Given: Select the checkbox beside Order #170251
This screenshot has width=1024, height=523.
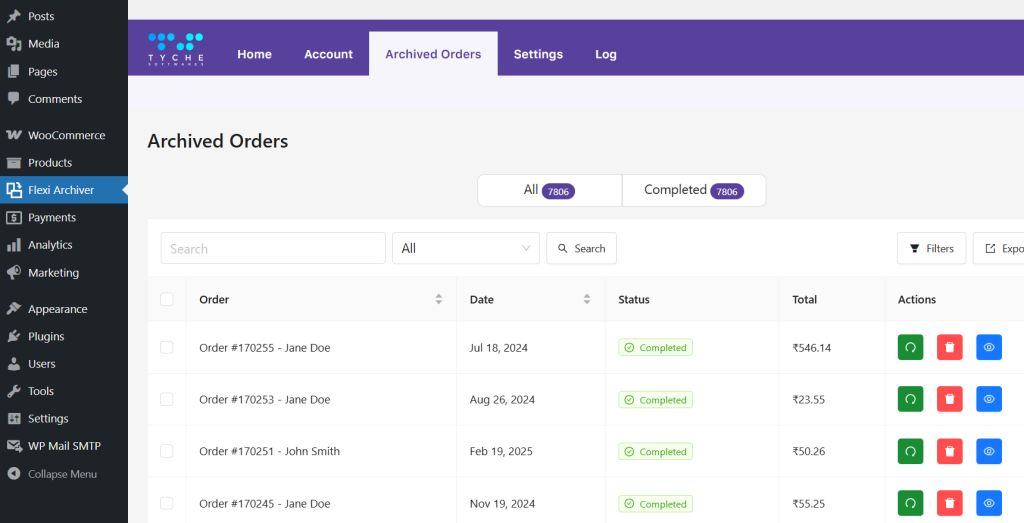Looking at the screenshot, I should [167, 451].
